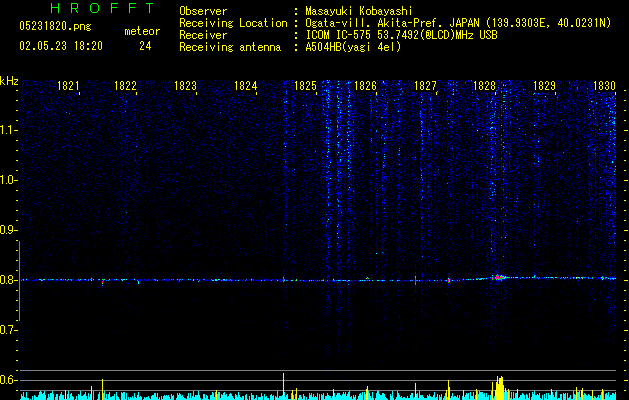Click the Receiving Location label
Image resolution: width=629 pixels, height=400 pixels.
click(x=233, y=23)
